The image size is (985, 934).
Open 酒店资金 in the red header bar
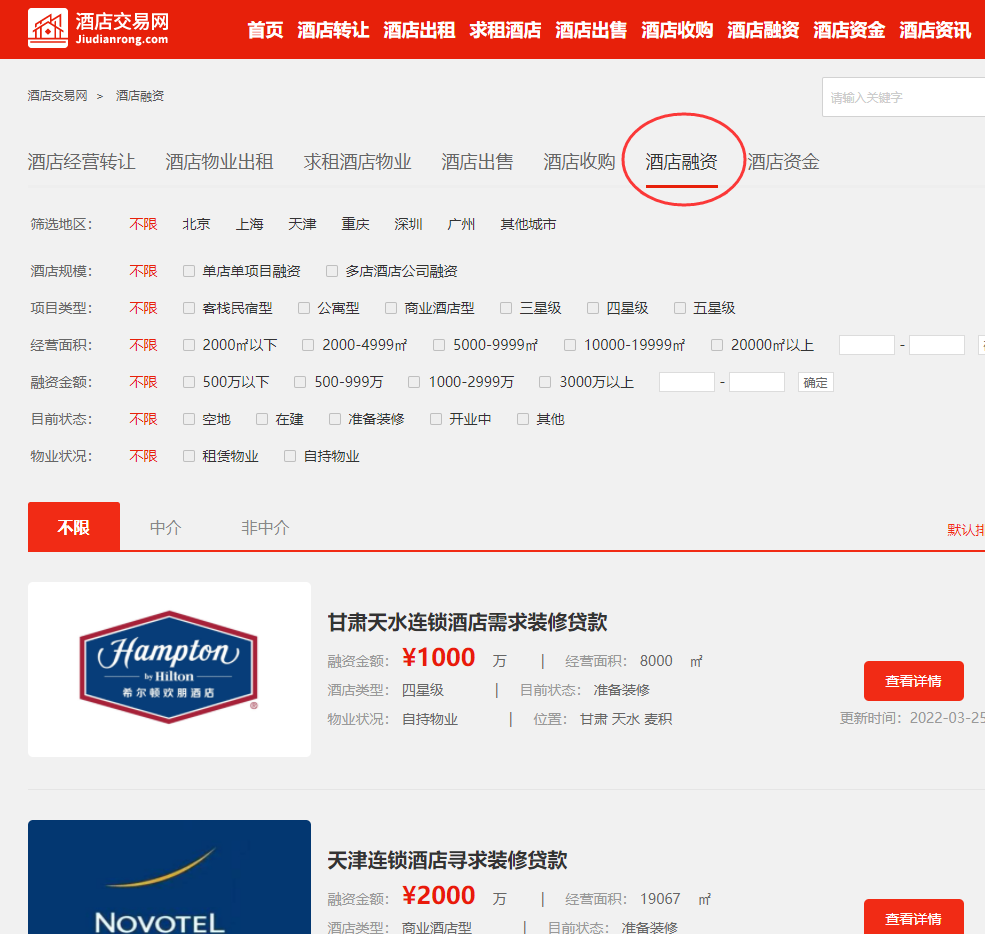click(x=849, y=30)
